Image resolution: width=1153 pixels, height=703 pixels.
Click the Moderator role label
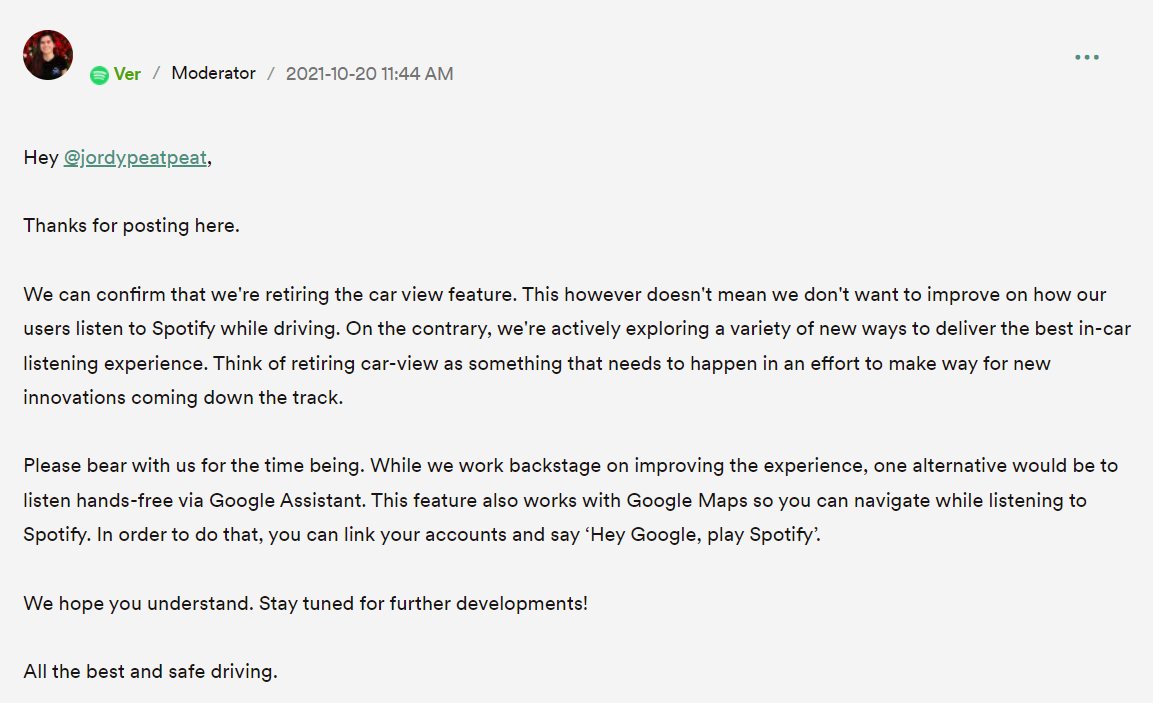coord(213,73)
